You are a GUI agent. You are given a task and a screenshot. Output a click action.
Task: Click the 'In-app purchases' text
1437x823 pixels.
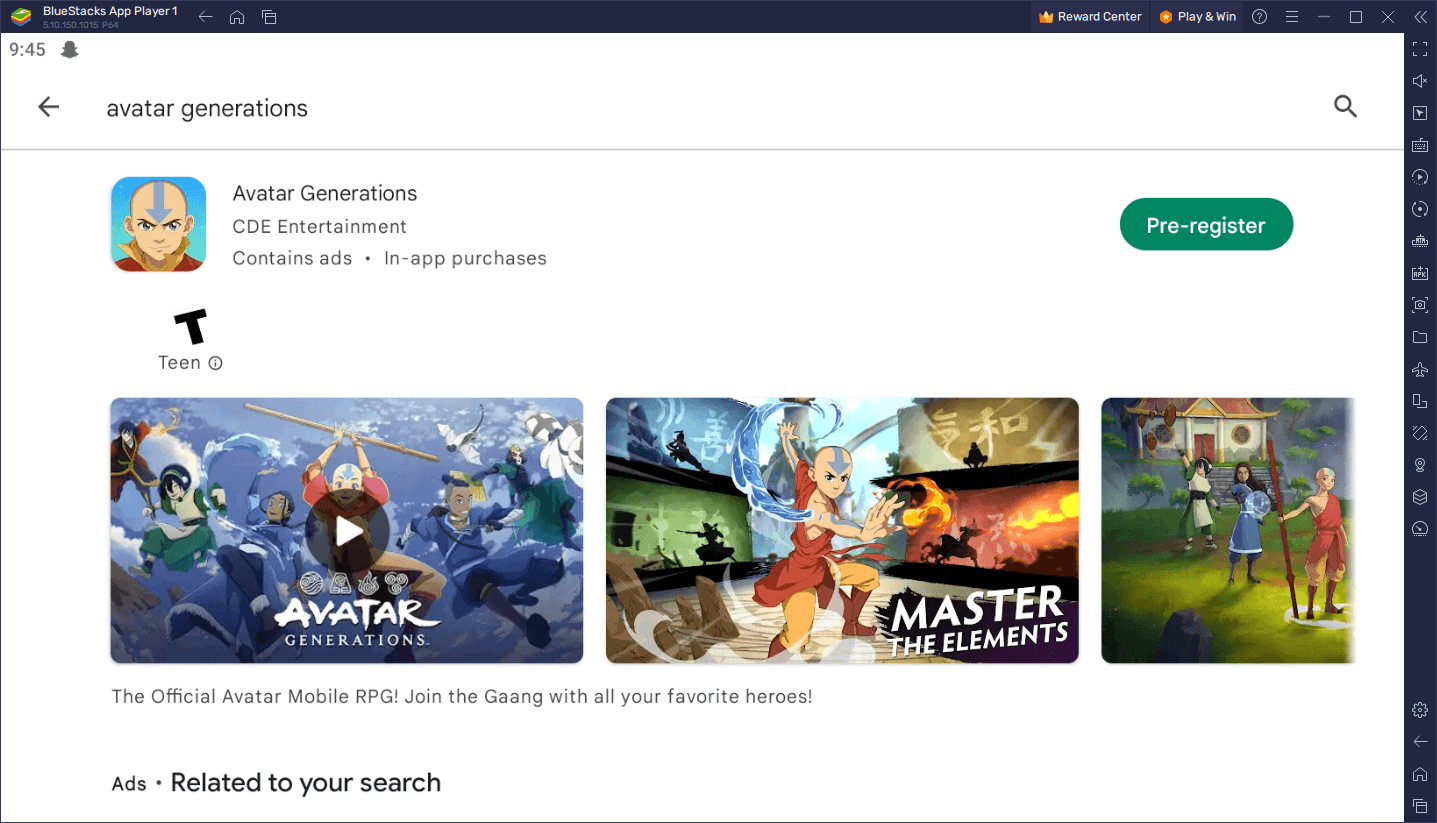pyautogui.click(x=465, y=258)
